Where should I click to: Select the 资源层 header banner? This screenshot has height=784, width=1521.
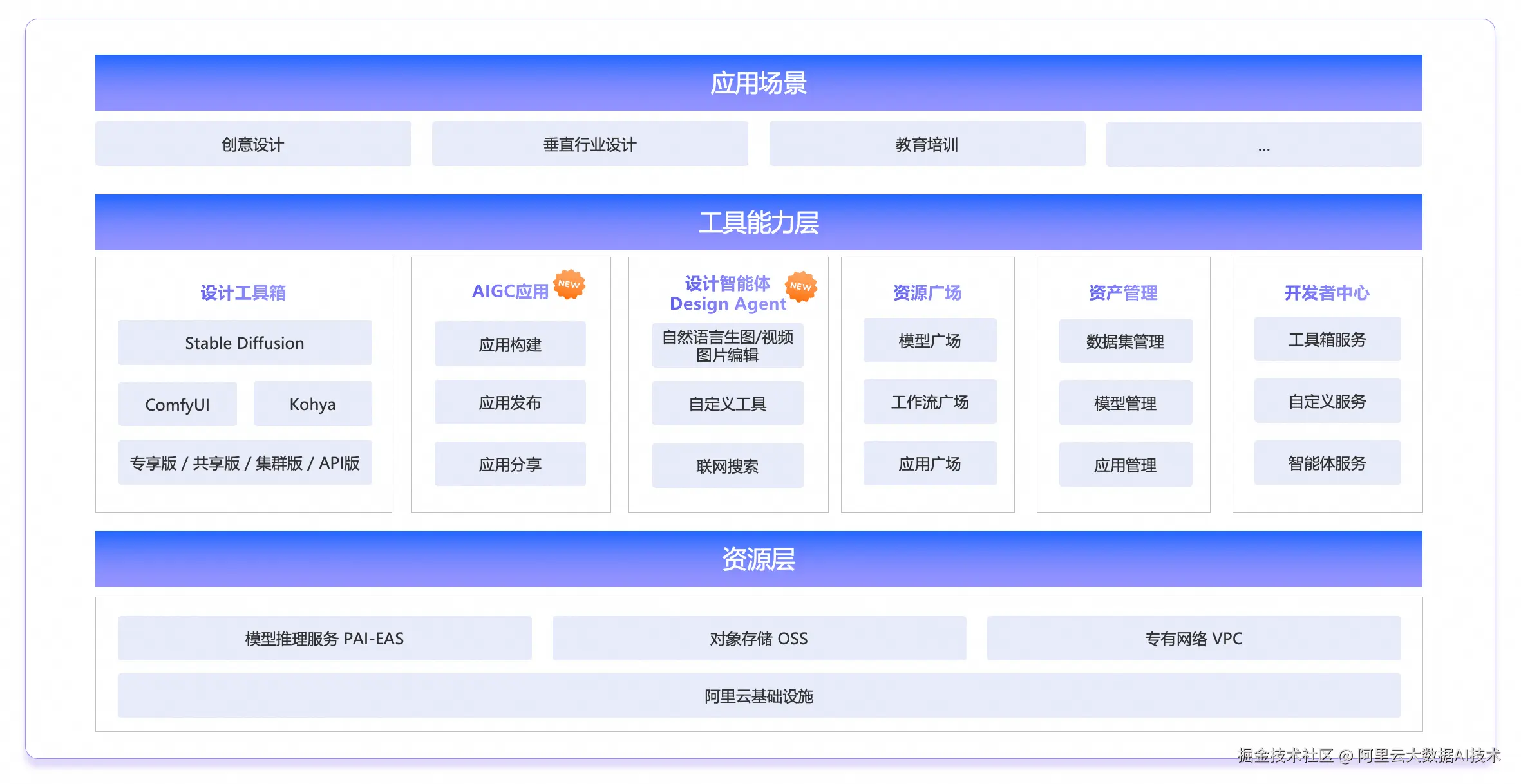tap(759, 559)
